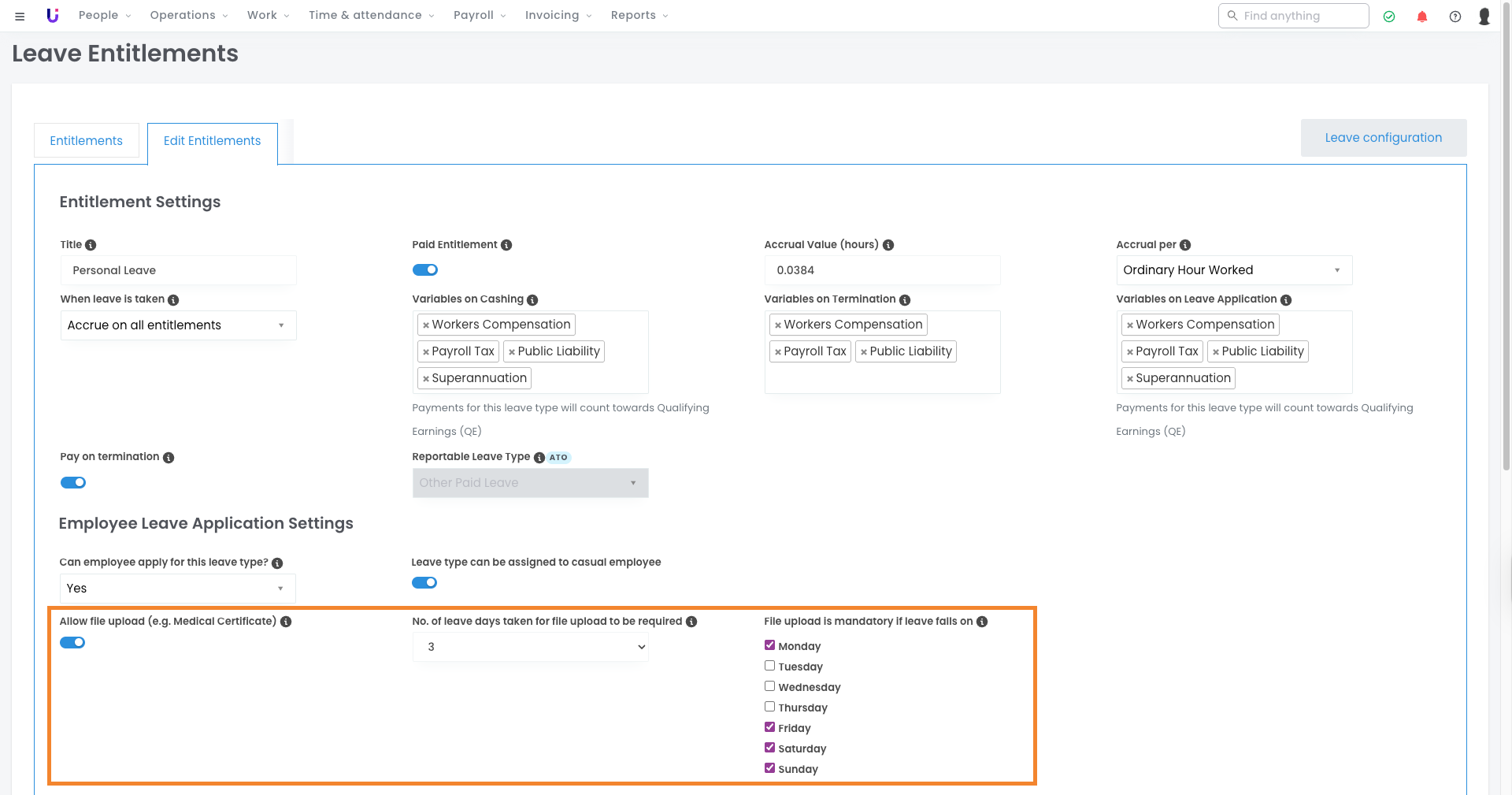Viewport: 1512px width, 795px height.
Task: Click the ATO badge near Reportable Leave Type
Action: pos(558,458)
